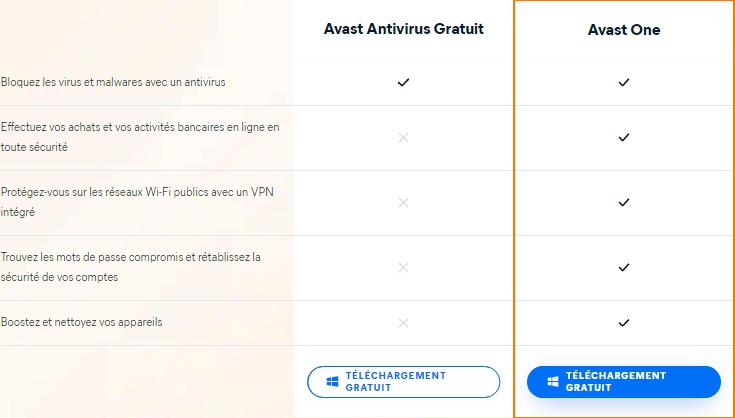
Task: Click the antivirus checkmark under Avast Antivirus Gratuit
Action: 403,82
